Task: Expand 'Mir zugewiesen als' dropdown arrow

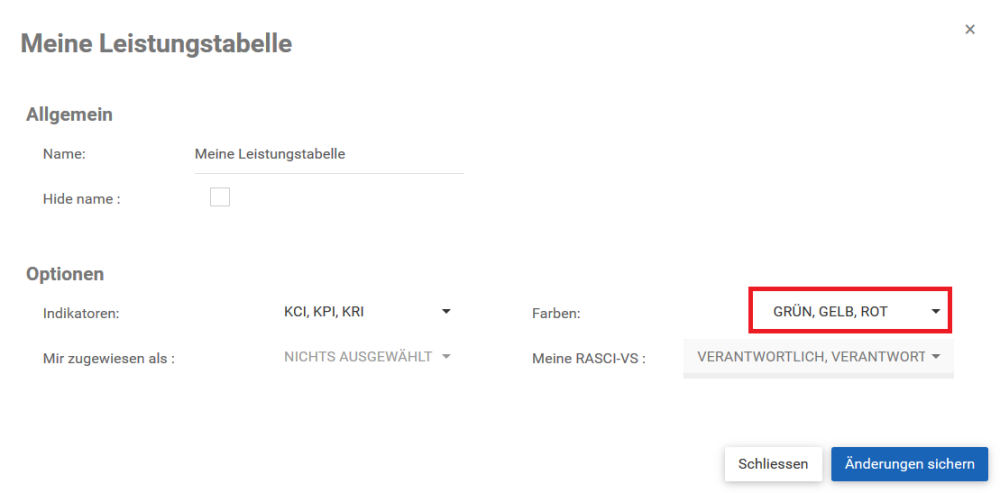Action: [446, 356]
